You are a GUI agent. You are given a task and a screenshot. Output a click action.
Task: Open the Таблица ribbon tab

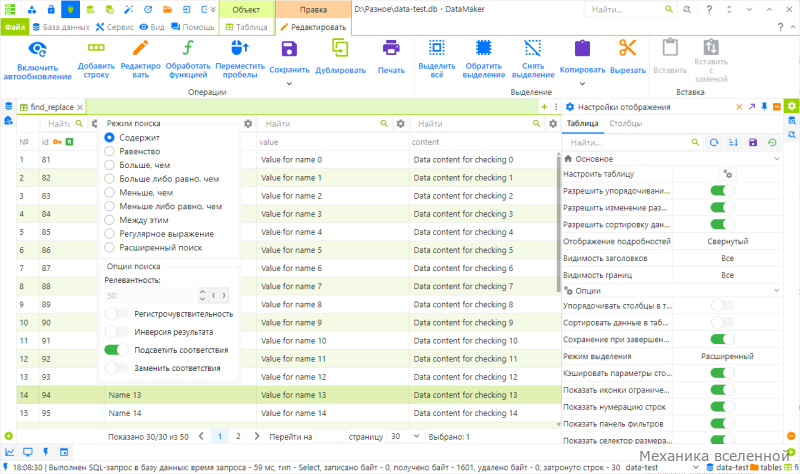(246, 27)
